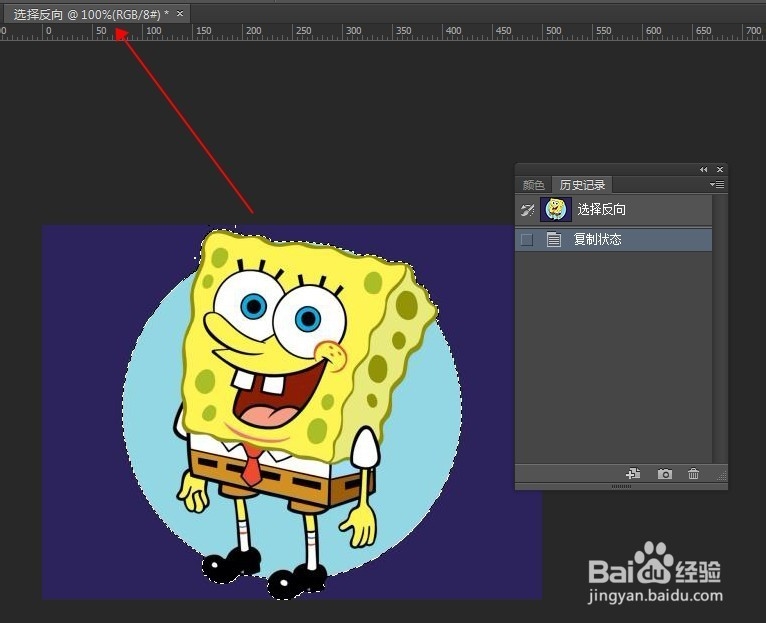Set history brush source on 复制状态
Screen dimensions: 766x623
tap(527, 240)
